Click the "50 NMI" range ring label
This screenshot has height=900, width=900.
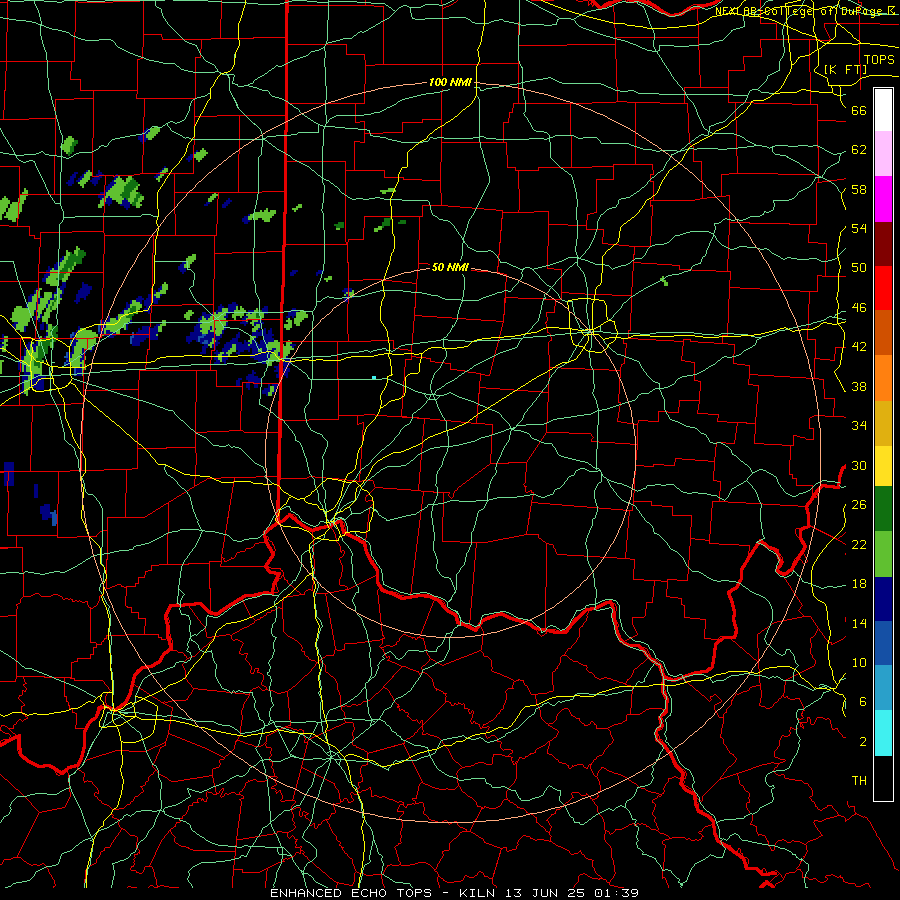point(450,267)
